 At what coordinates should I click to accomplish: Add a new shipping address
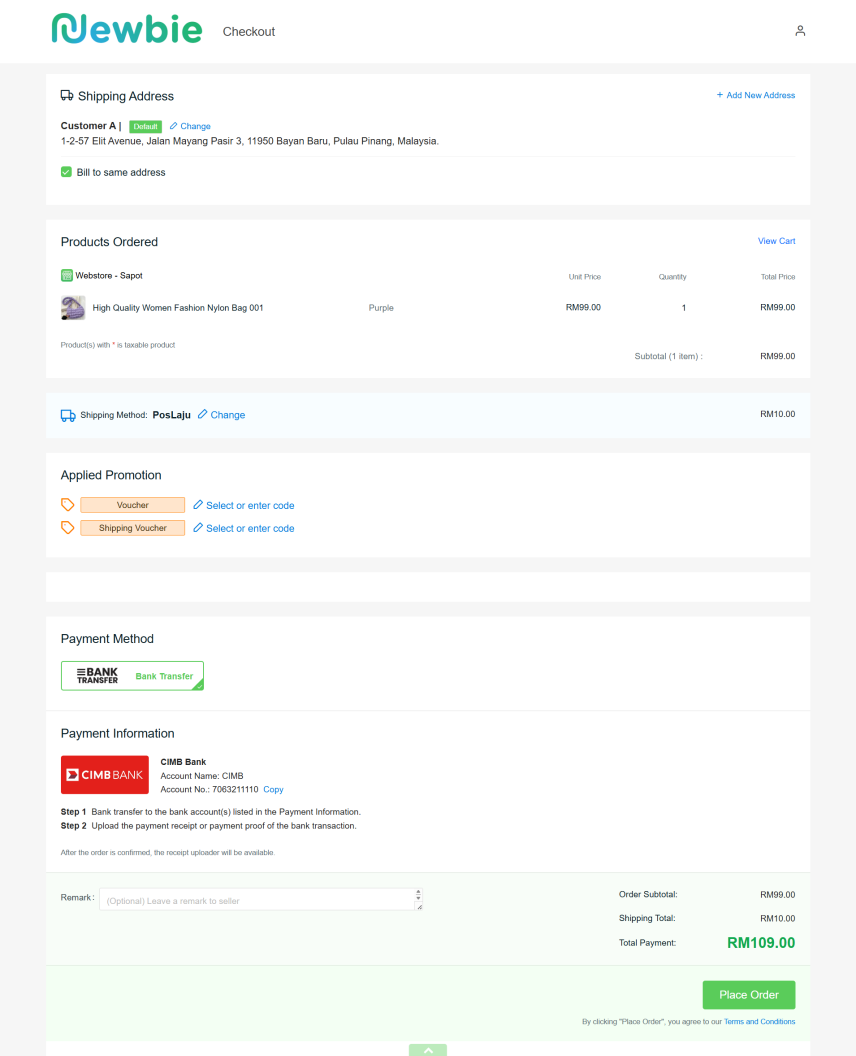(x=755, y=95)
